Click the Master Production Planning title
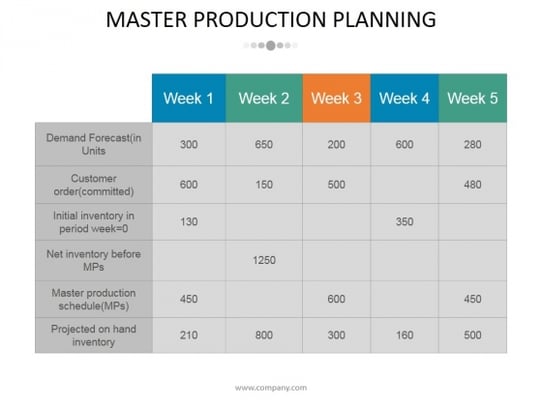Image resolution: width=542 pixels, height=406 pixels. click(x=271, y=19)
